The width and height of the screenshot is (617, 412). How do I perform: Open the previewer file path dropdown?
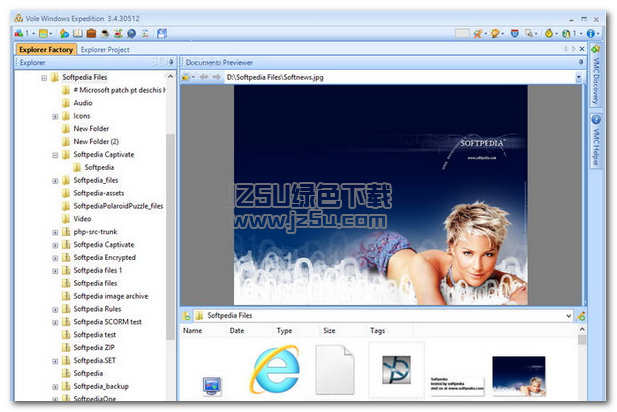point(578,77)
